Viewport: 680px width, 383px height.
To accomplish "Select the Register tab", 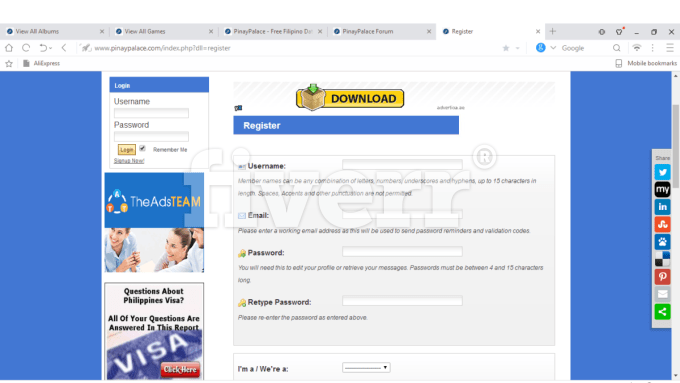I will coord(462,31).
